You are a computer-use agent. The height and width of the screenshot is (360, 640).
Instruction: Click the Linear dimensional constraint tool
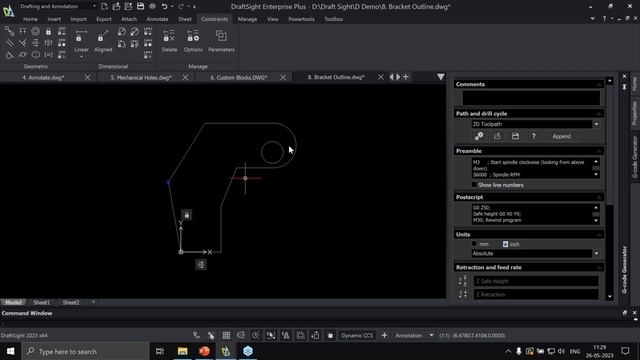(81, 40)
